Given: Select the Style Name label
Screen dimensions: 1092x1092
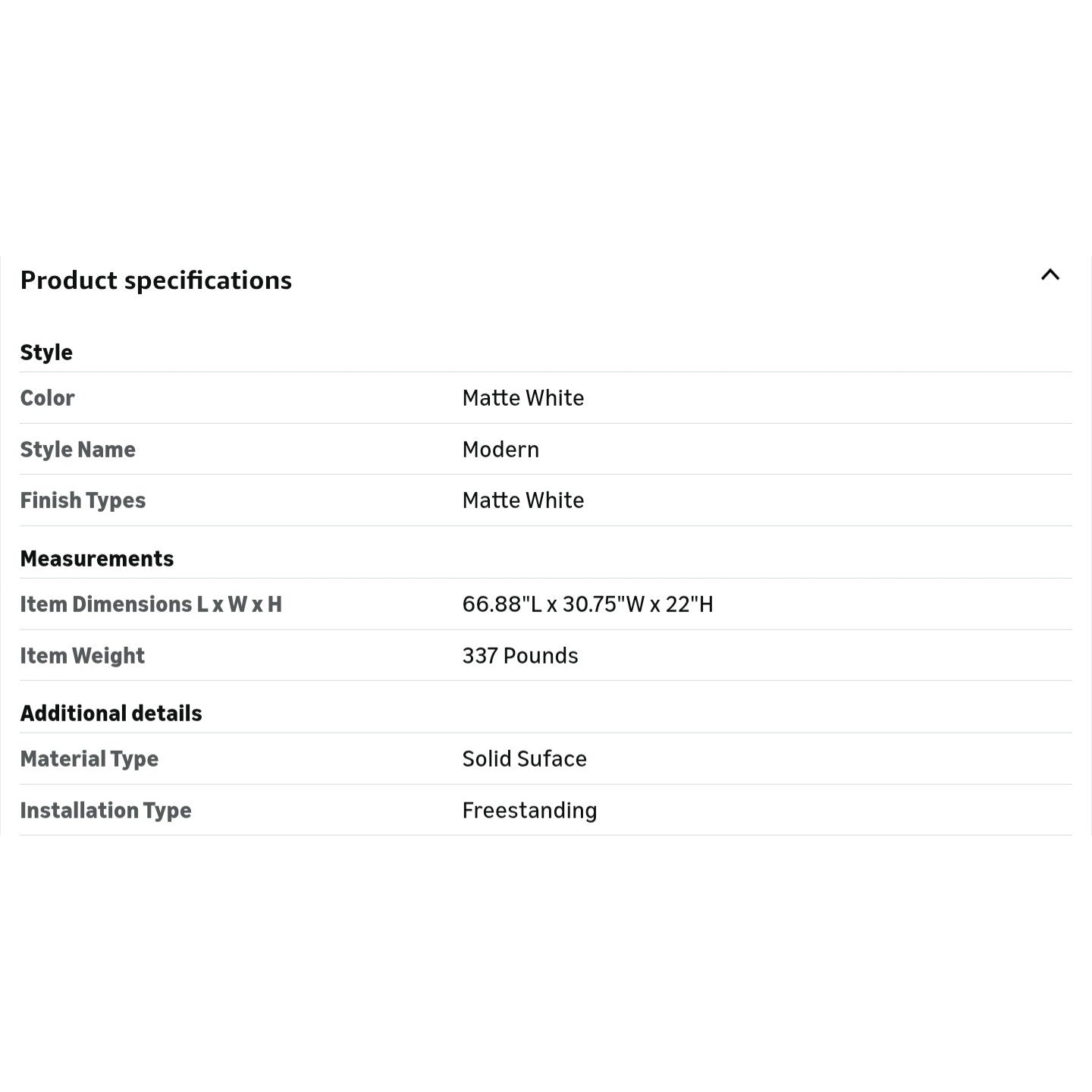Looking at the screenshot, I should (x=77, y=450).
